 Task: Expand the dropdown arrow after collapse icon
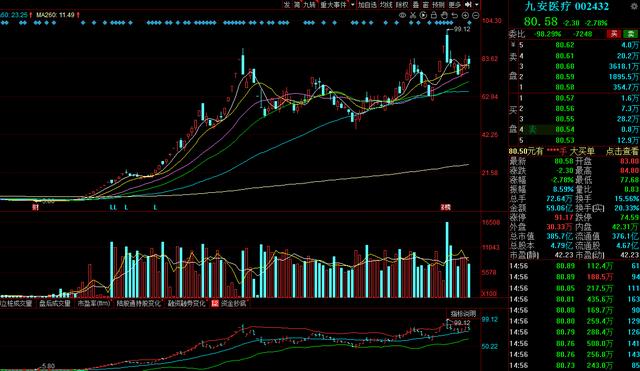click(x=477, y=4)
